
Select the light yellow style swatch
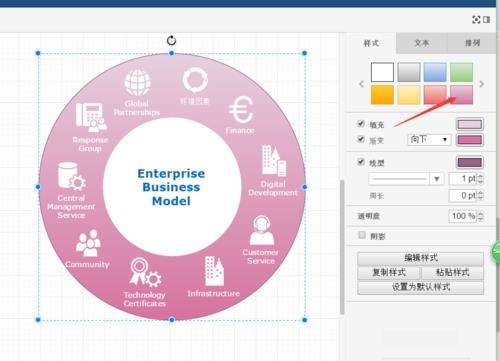409,95
